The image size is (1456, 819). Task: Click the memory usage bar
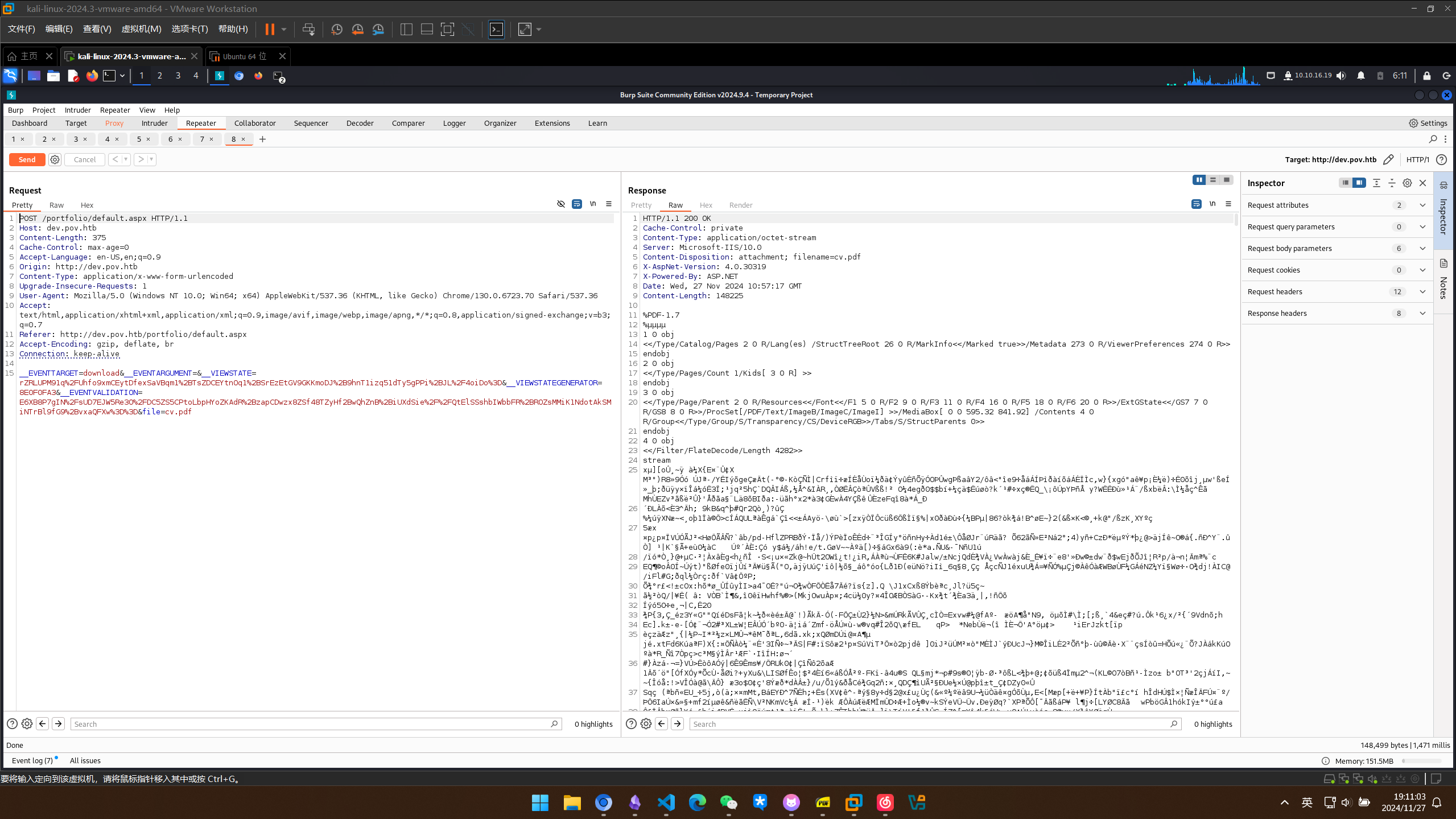(1421, 761)
